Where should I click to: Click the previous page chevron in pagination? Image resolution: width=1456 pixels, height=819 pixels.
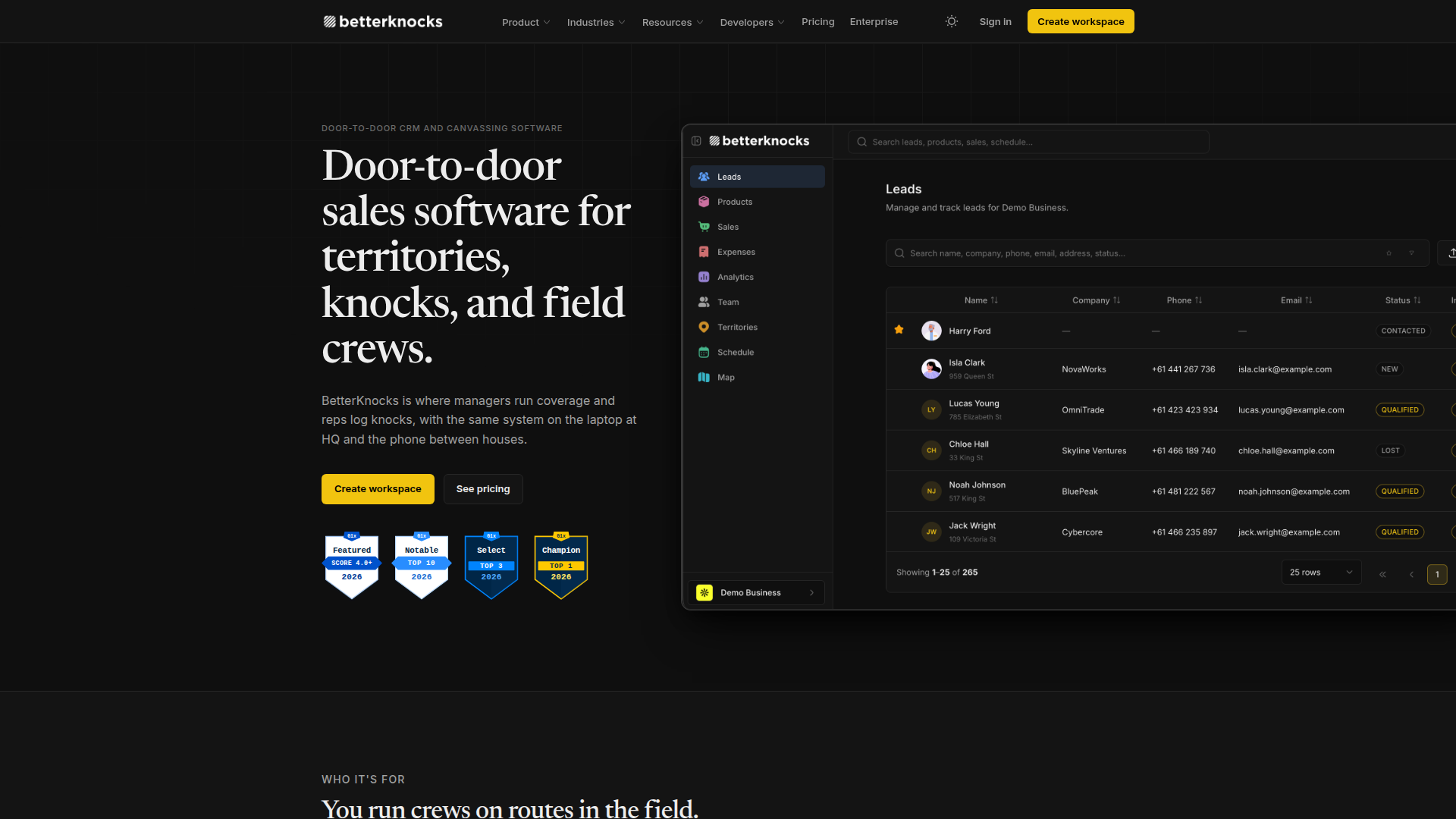(x=1411, y=574)
